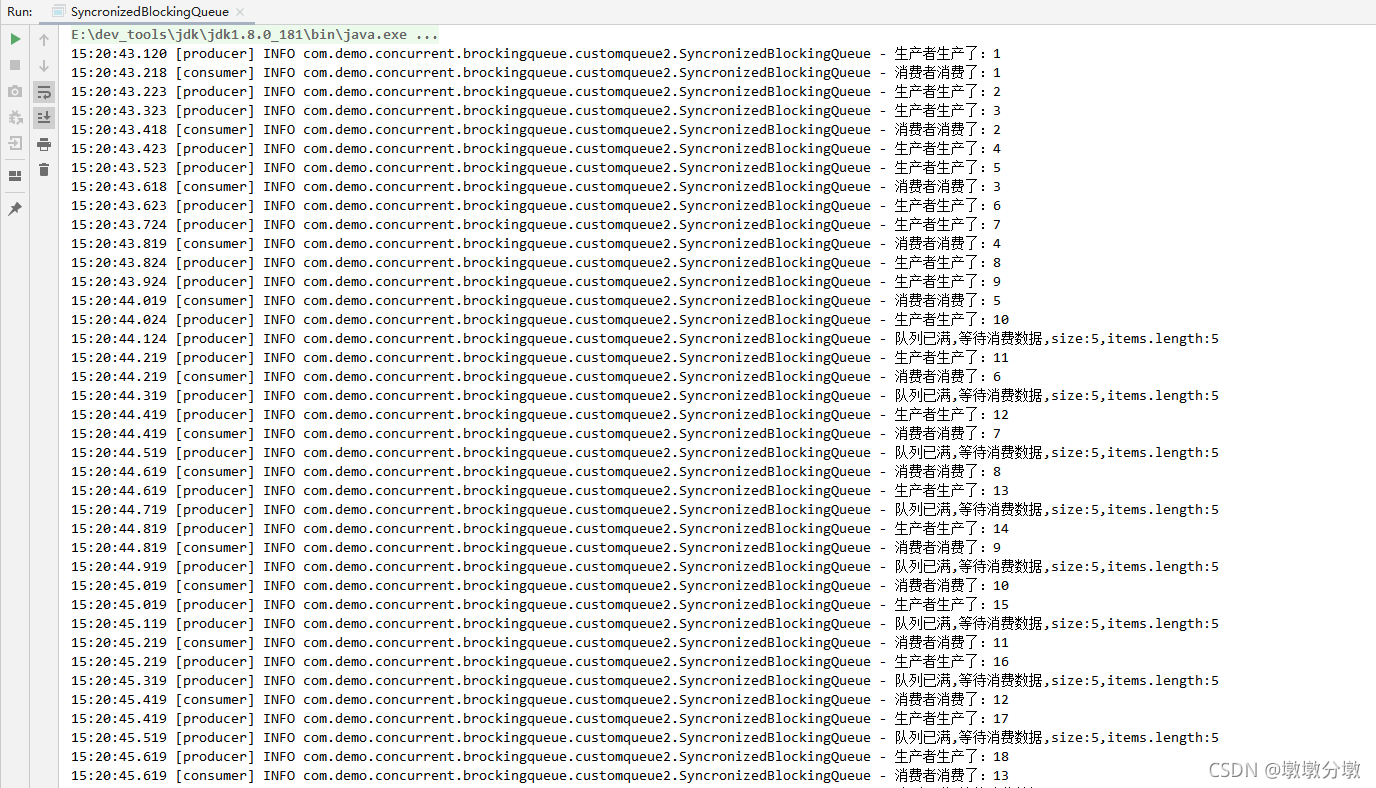Jump down the stack trace with the down arrow
Image resolution: width=1376 pixels, height=788 pixels.
(44, 66)
